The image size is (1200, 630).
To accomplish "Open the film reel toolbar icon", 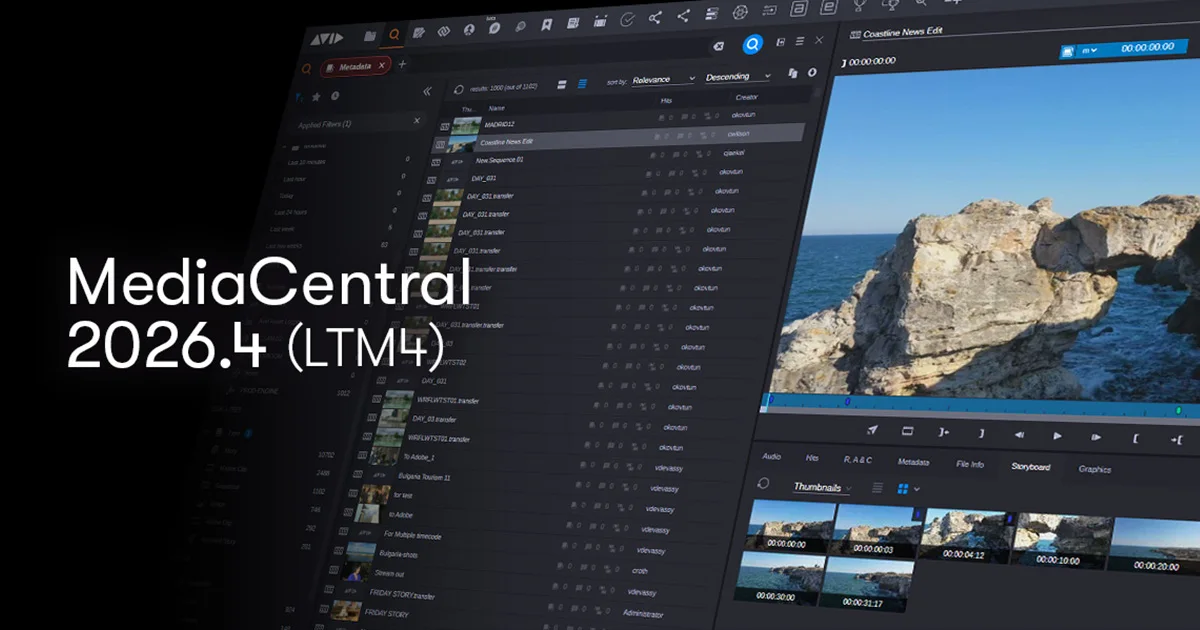I will (740, 12).
